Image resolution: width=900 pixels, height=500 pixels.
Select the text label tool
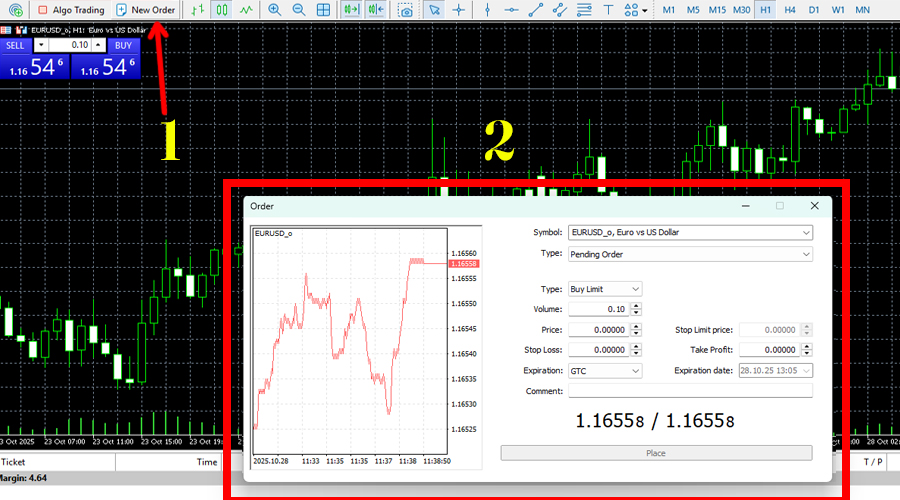(x=608, y=10)
